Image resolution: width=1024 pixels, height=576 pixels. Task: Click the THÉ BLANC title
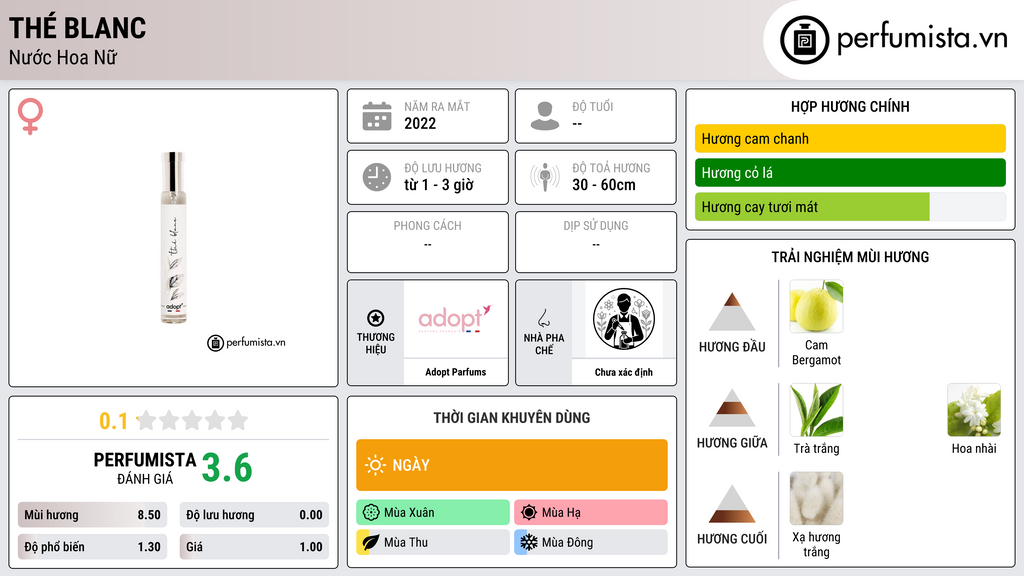78,28
